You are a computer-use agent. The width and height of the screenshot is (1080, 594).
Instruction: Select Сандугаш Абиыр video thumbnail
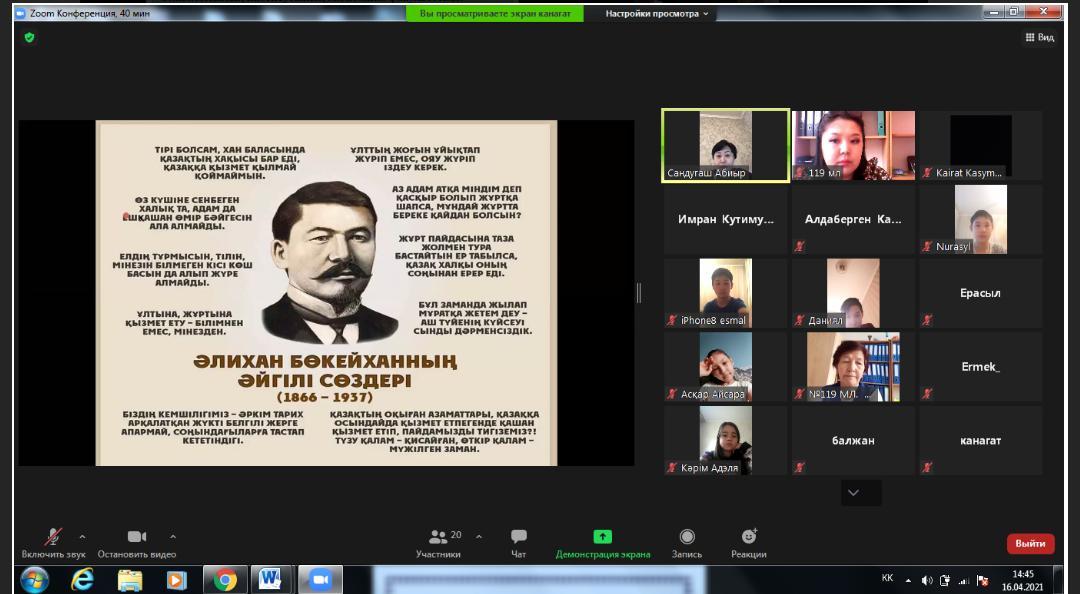725,145
